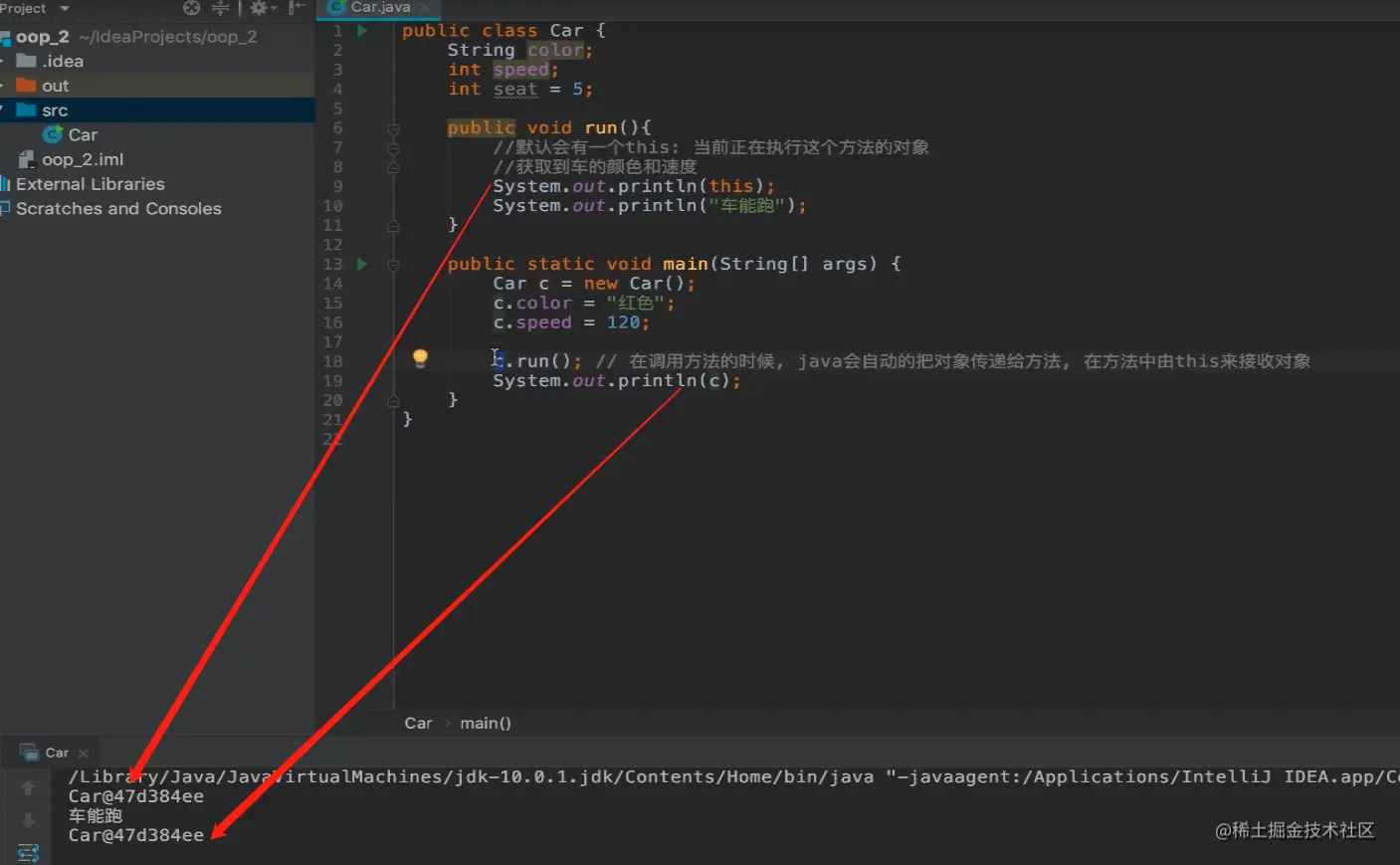Click the External Libraries bar icon
Screen dimensions: 1400x865
5,184
